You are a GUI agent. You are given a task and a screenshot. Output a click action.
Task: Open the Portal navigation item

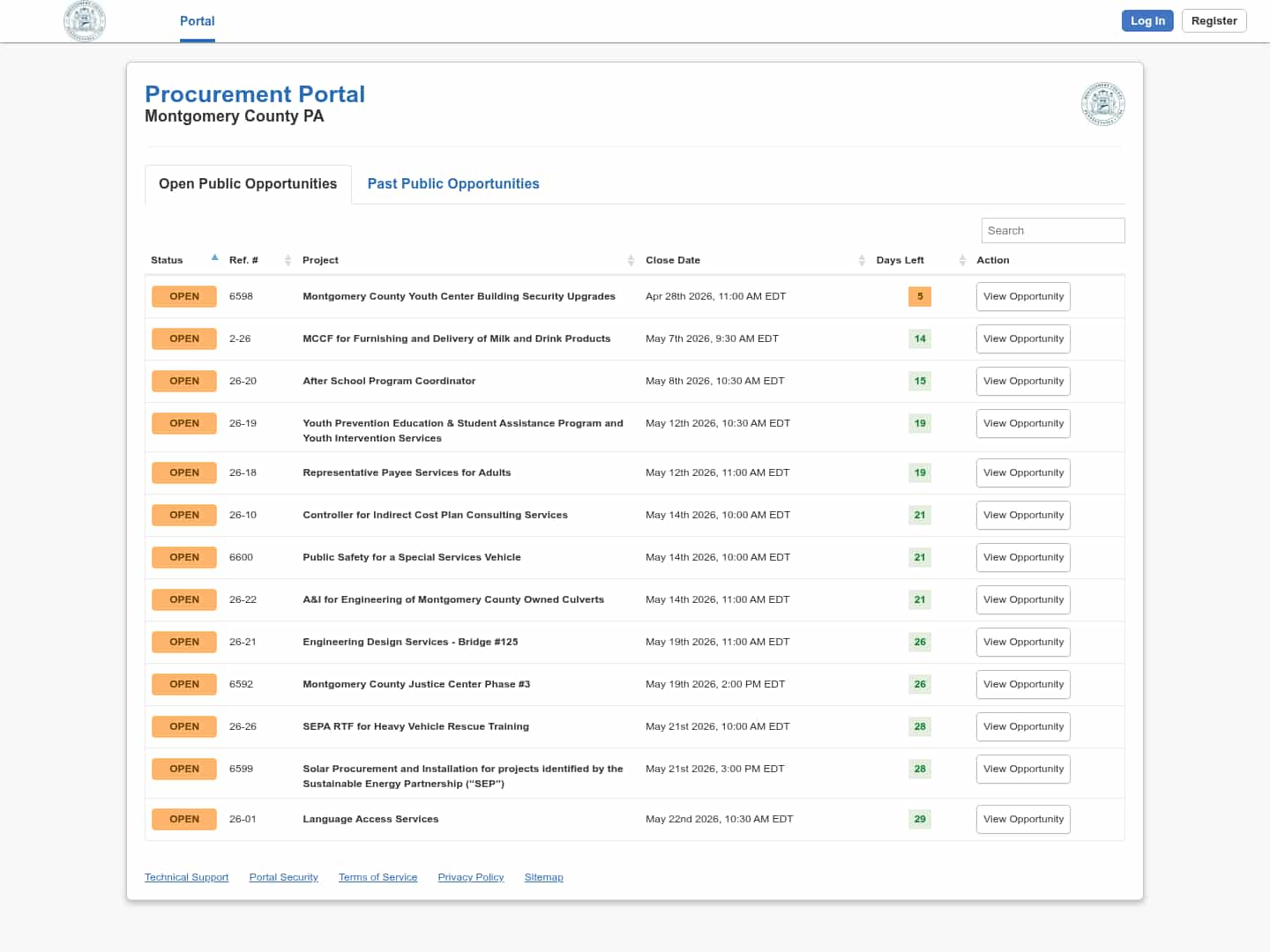point(197,21)
